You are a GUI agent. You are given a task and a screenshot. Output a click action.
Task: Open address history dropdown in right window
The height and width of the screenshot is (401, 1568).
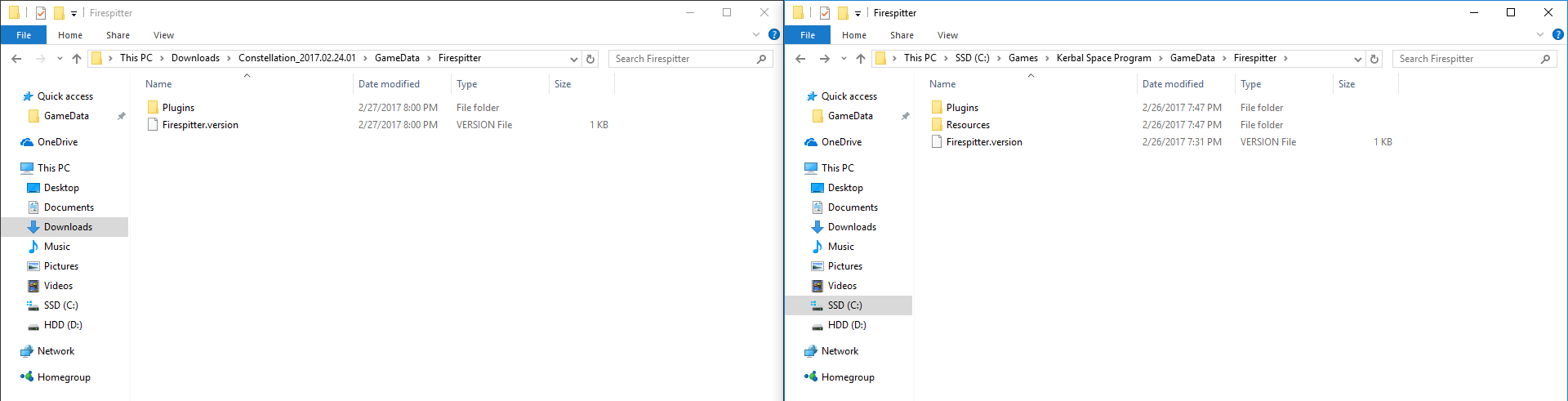click(1358, 59)
